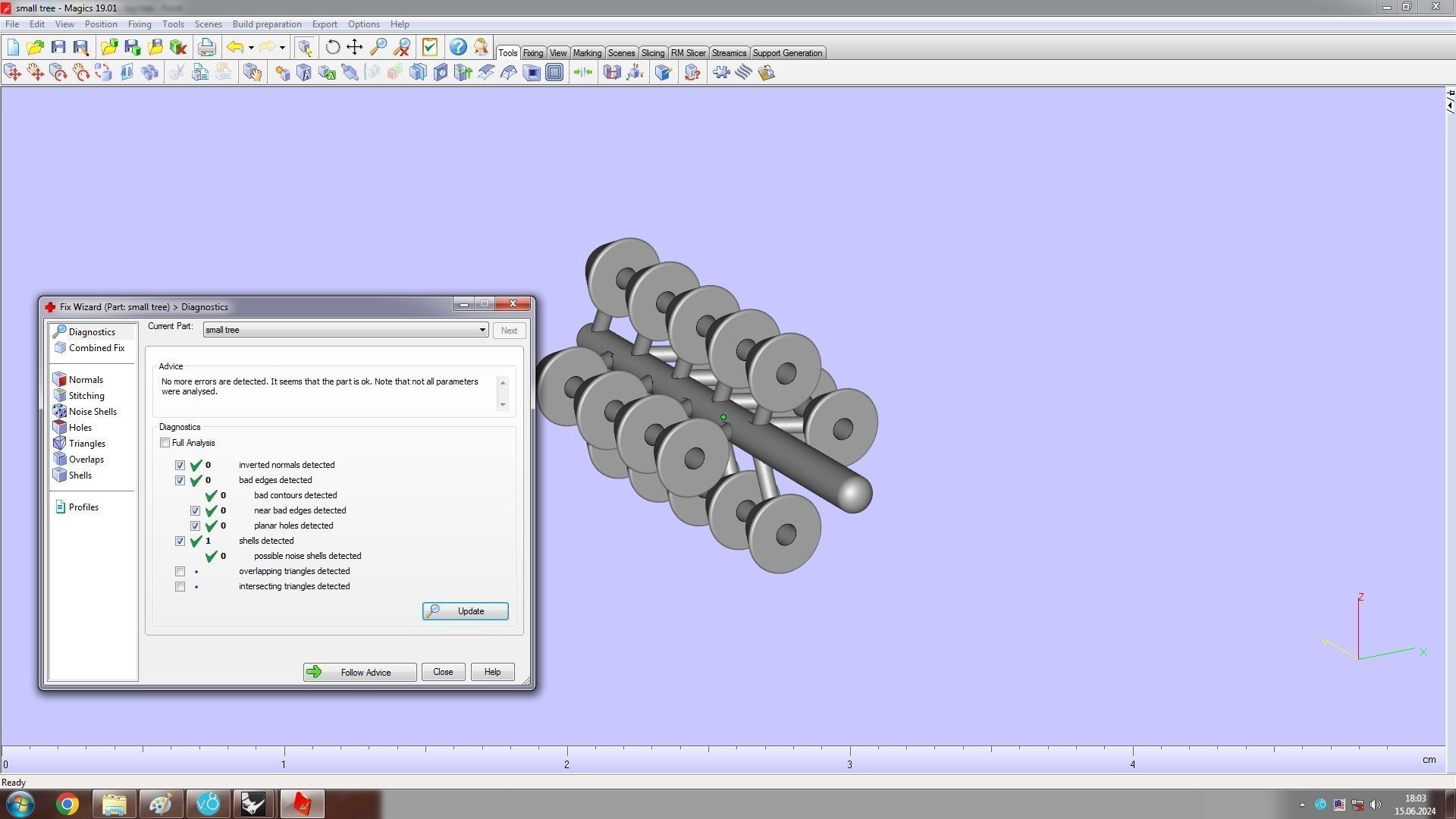Uncheck inverted normals detected checkbox
This screenshot has height=819, width=1456.
click(x=180, y=466)
